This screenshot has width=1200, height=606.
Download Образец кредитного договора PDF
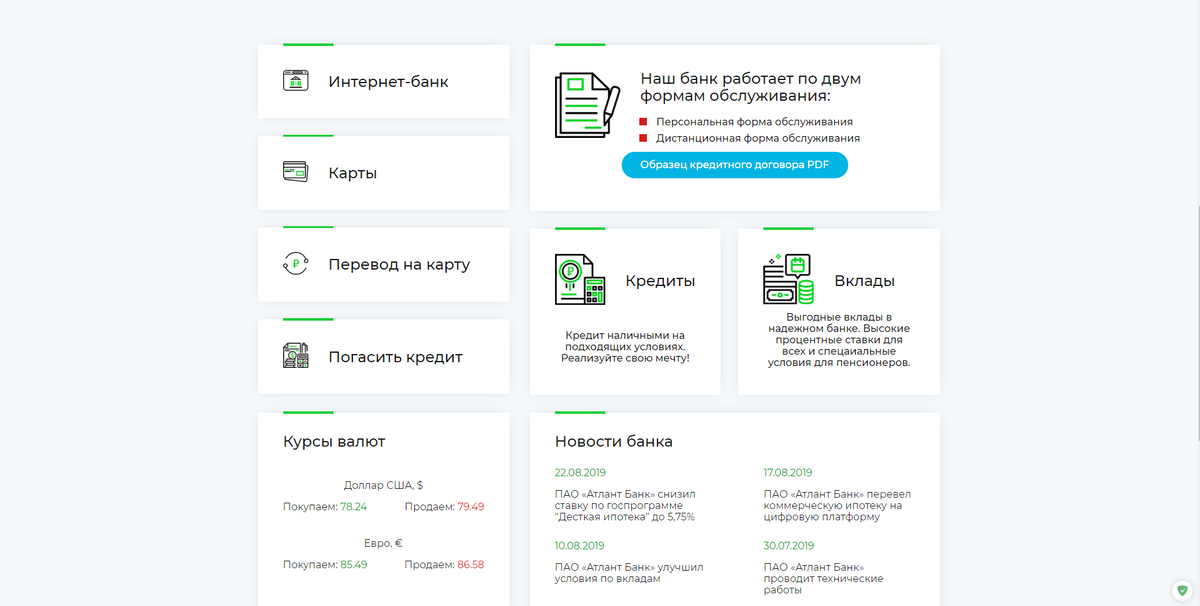point(735,165)
